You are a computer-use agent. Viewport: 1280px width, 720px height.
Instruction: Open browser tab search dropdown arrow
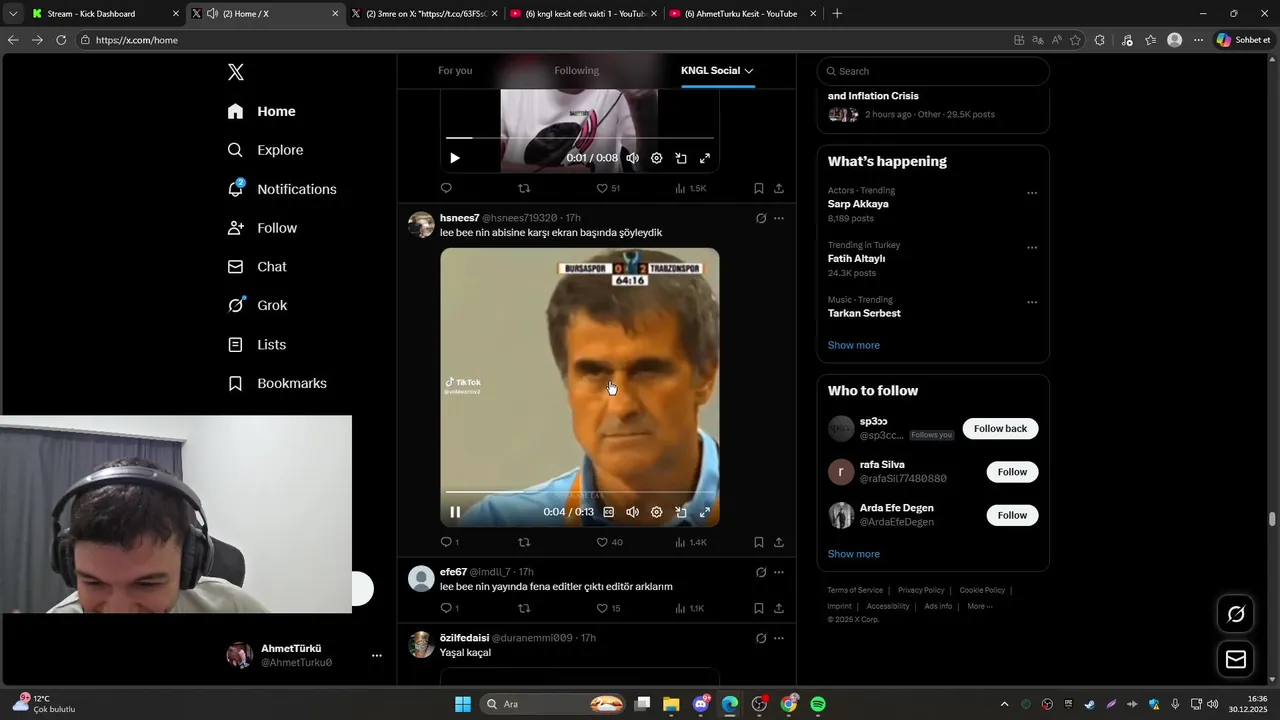13,14
